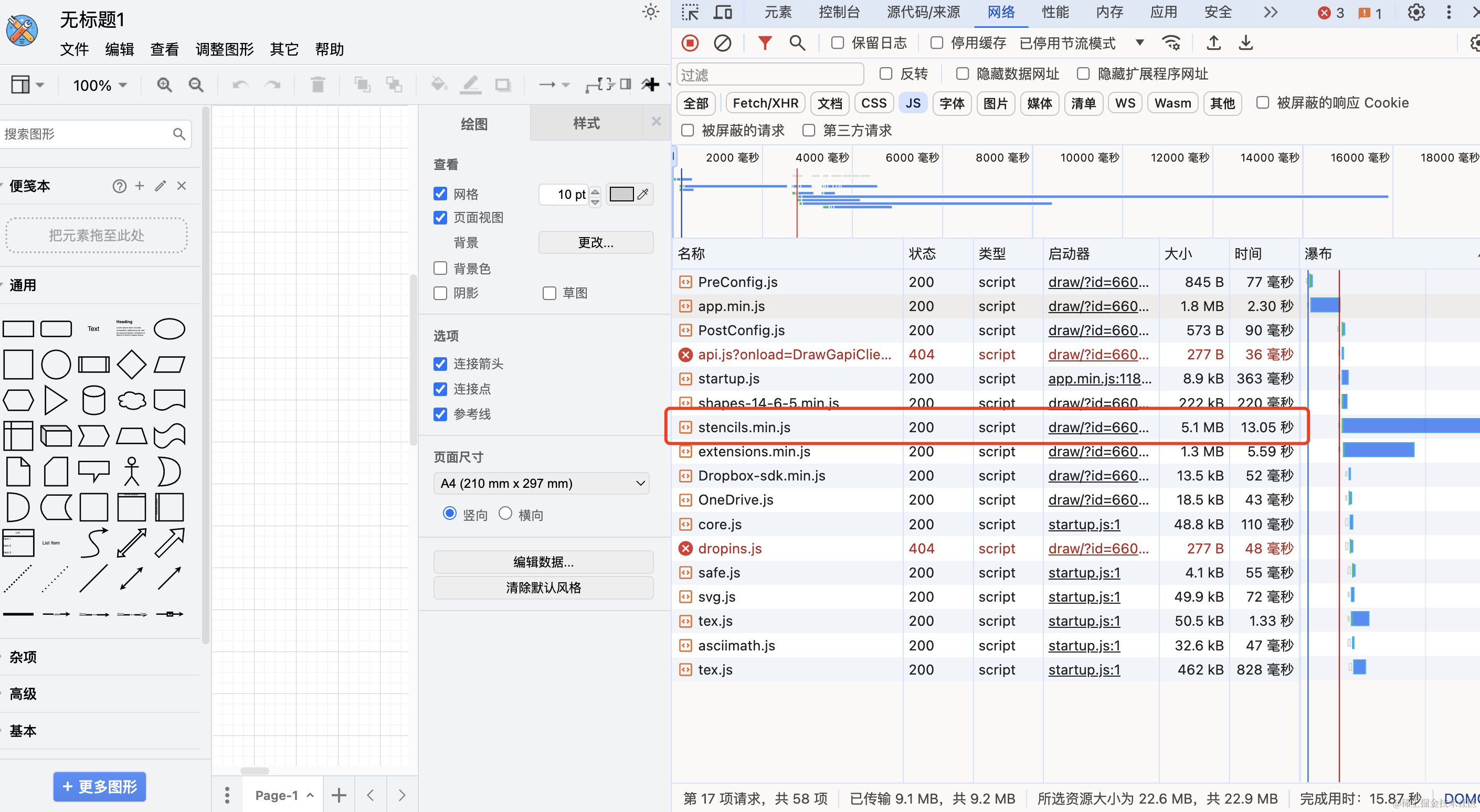Screen dimensions: 1480x812
Task: Click the element inspector picker icon
Action: (690, 12)
